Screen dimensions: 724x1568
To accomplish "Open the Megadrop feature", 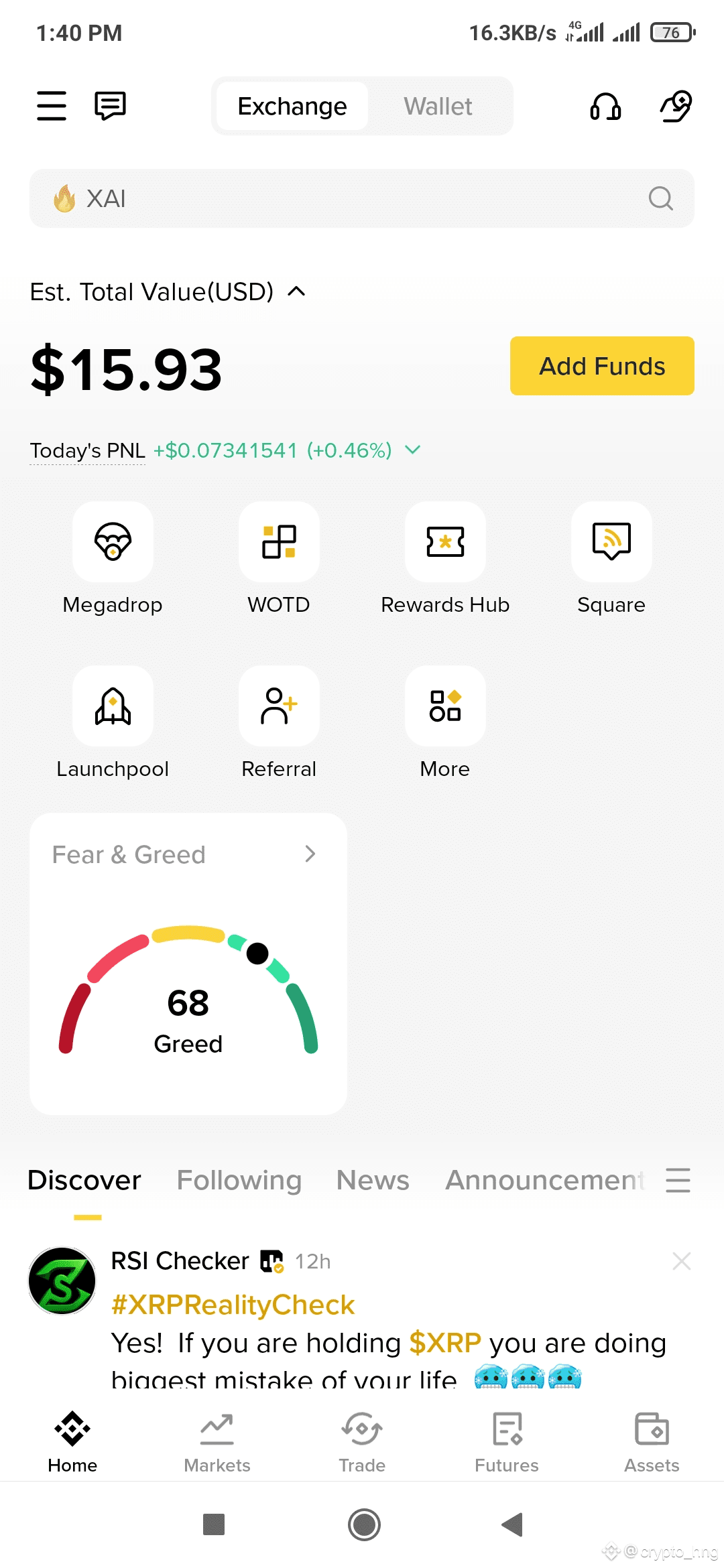I will [x=113, y=541].
